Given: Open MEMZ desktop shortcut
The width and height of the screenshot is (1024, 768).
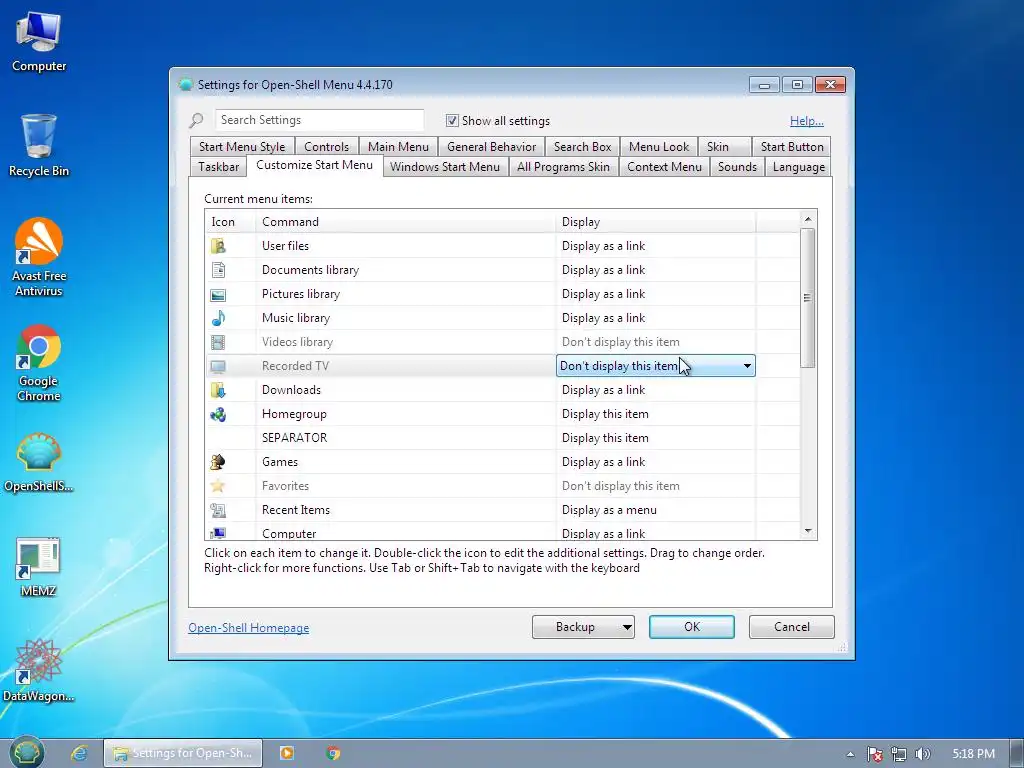Looking at the screenshot, I should click(39, 567).
